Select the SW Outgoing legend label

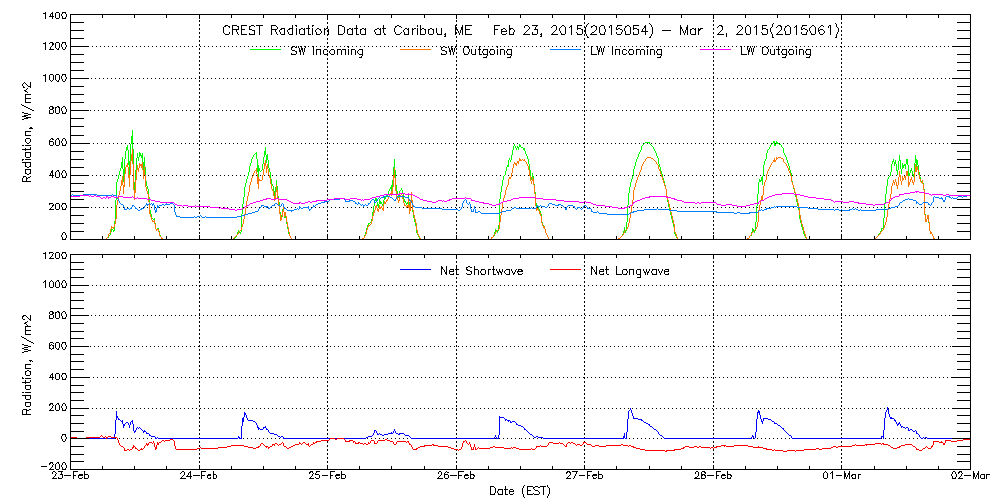click(x=476, y=52)
